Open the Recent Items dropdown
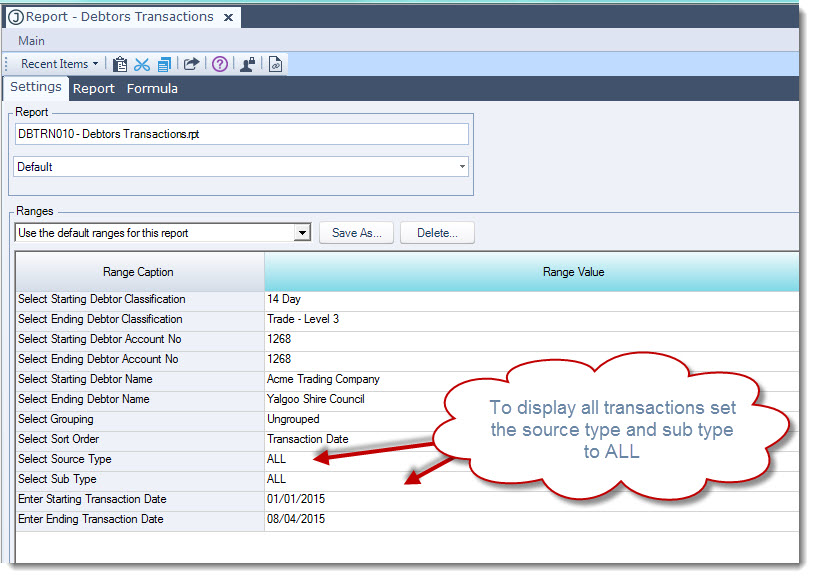Image resolution: width=814 pixels, height=578 pixels. [x=59, y=64]
